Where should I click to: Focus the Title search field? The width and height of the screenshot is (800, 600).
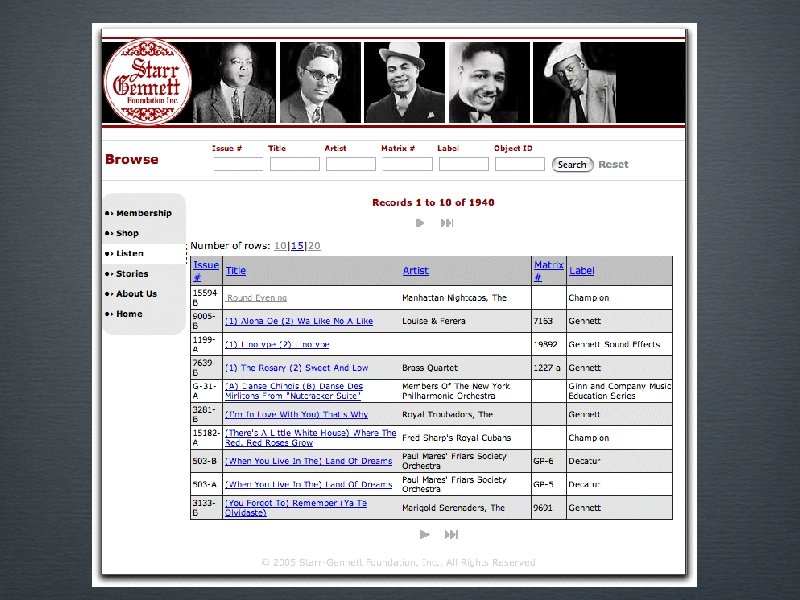[295, 164]
